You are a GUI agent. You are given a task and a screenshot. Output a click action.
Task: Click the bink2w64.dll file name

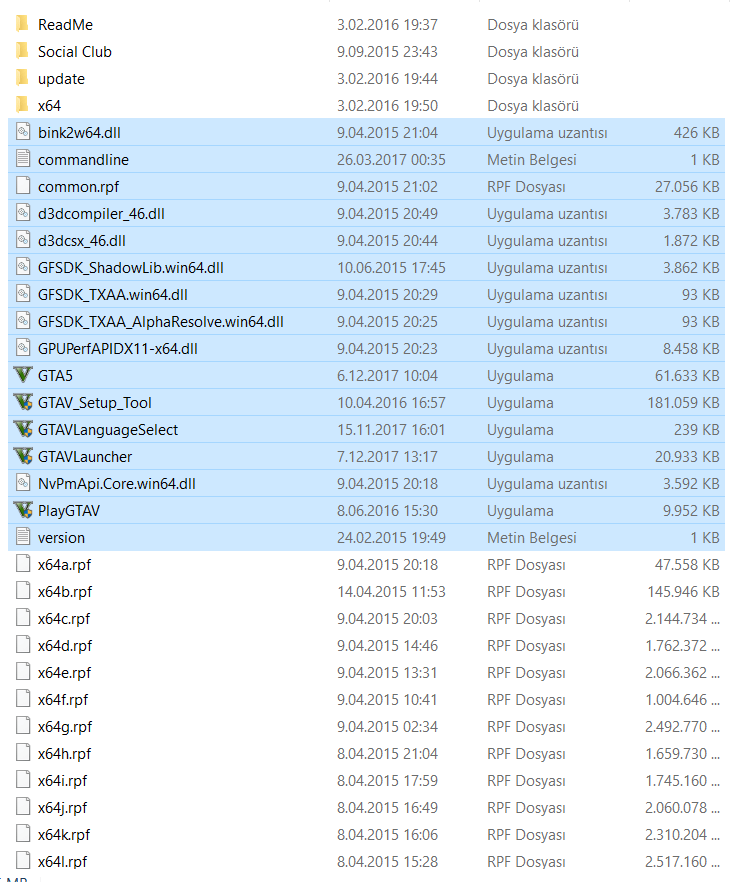click(79, 133)
